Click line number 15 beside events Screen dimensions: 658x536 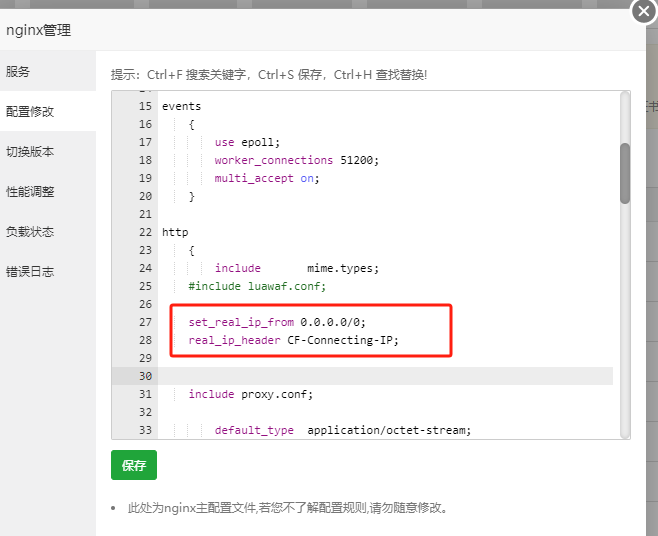point(145,107)
